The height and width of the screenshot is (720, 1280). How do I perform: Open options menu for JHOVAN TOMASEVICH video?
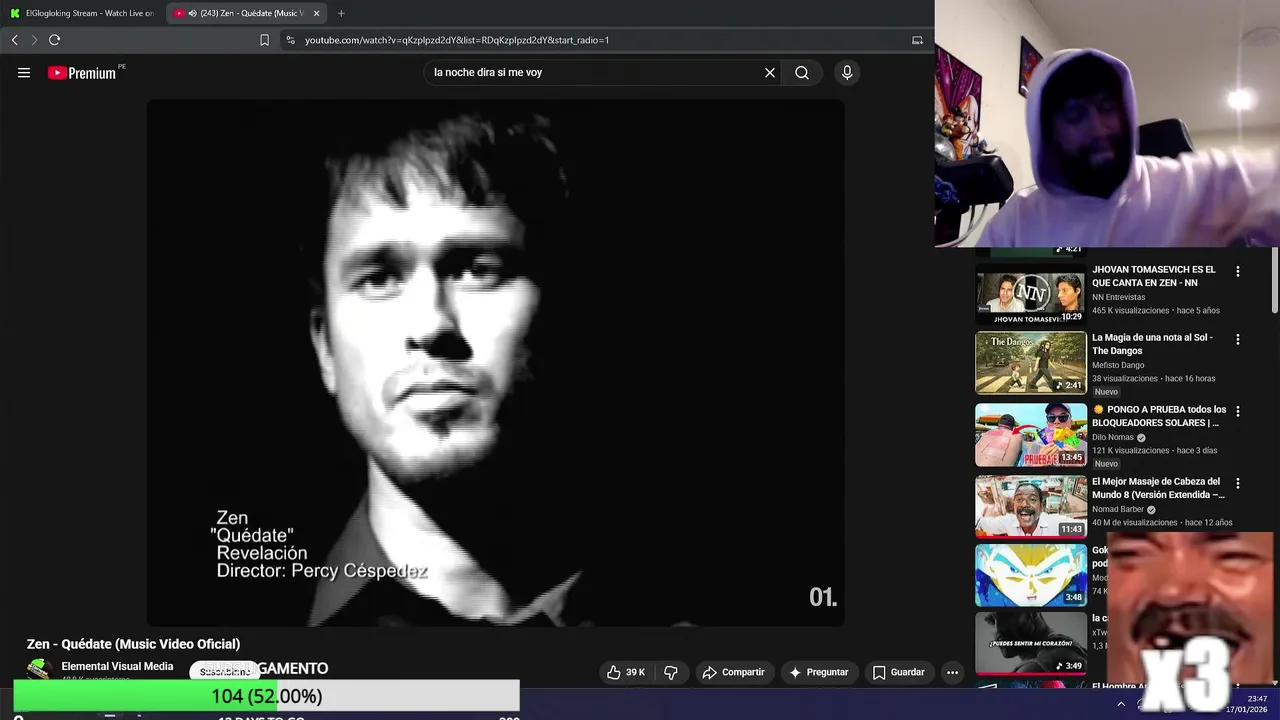(1238, 271)
